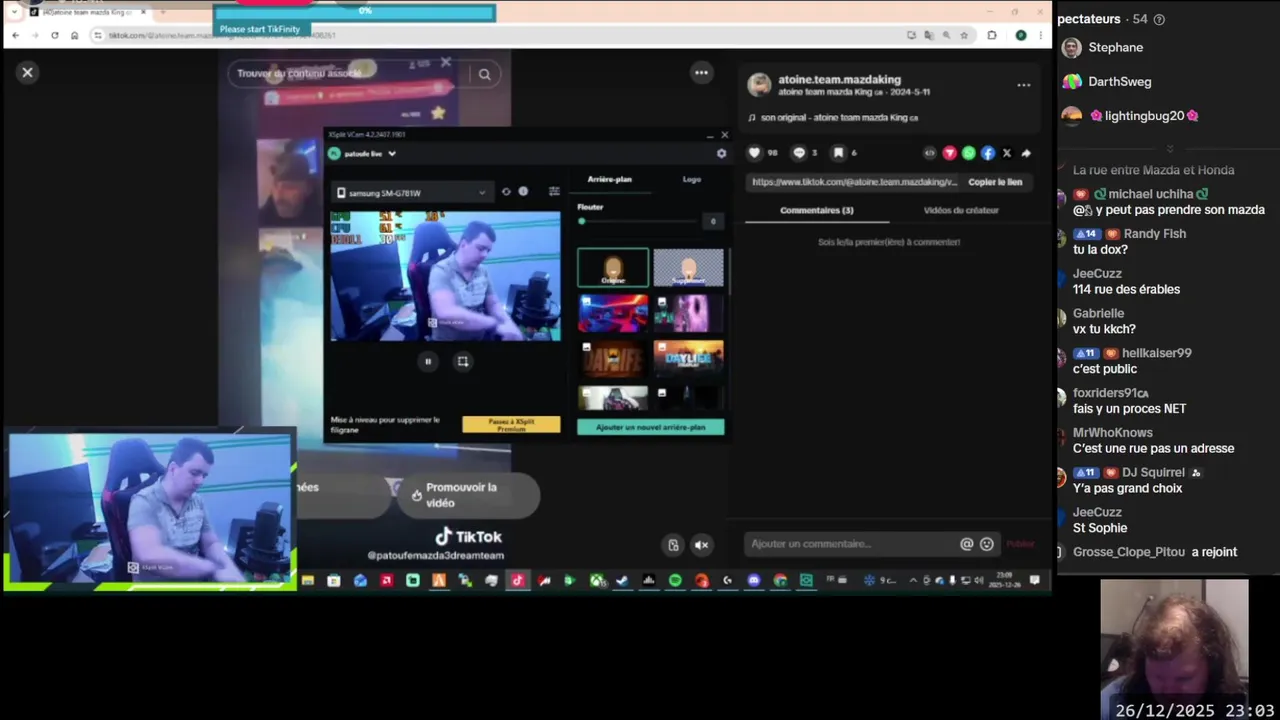Open Chrome from the taskbar
The image size is (1280, 720).
coord(780,580)
